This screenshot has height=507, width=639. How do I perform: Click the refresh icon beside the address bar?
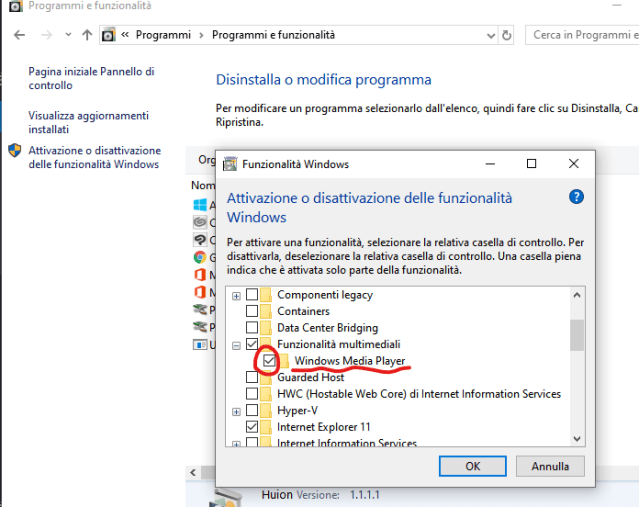pyautogui.click(x=507, y=35)
